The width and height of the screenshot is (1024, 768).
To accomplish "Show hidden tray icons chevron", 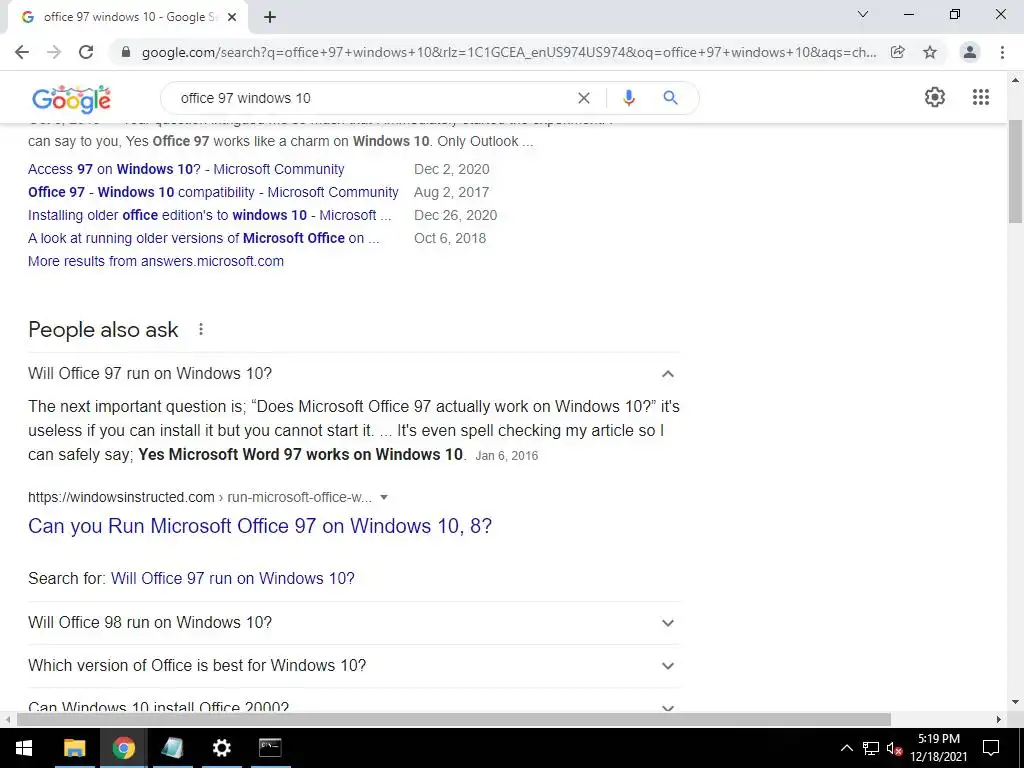I will pos(846,748).
